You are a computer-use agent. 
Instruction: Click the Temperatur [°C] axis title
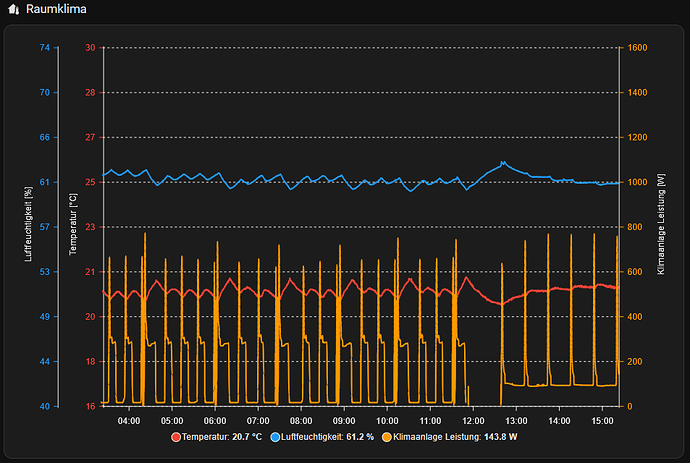pos(73,224)
